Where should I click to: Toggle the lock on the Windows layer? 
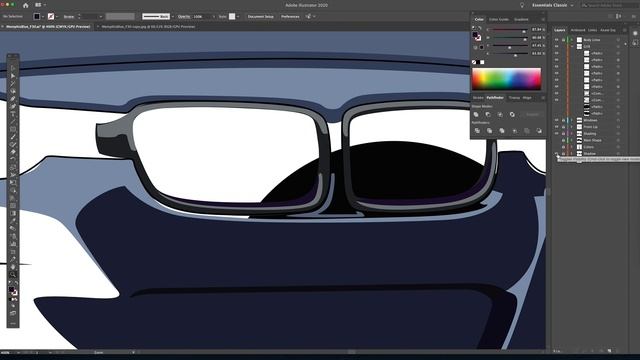(x=563, y=120)
